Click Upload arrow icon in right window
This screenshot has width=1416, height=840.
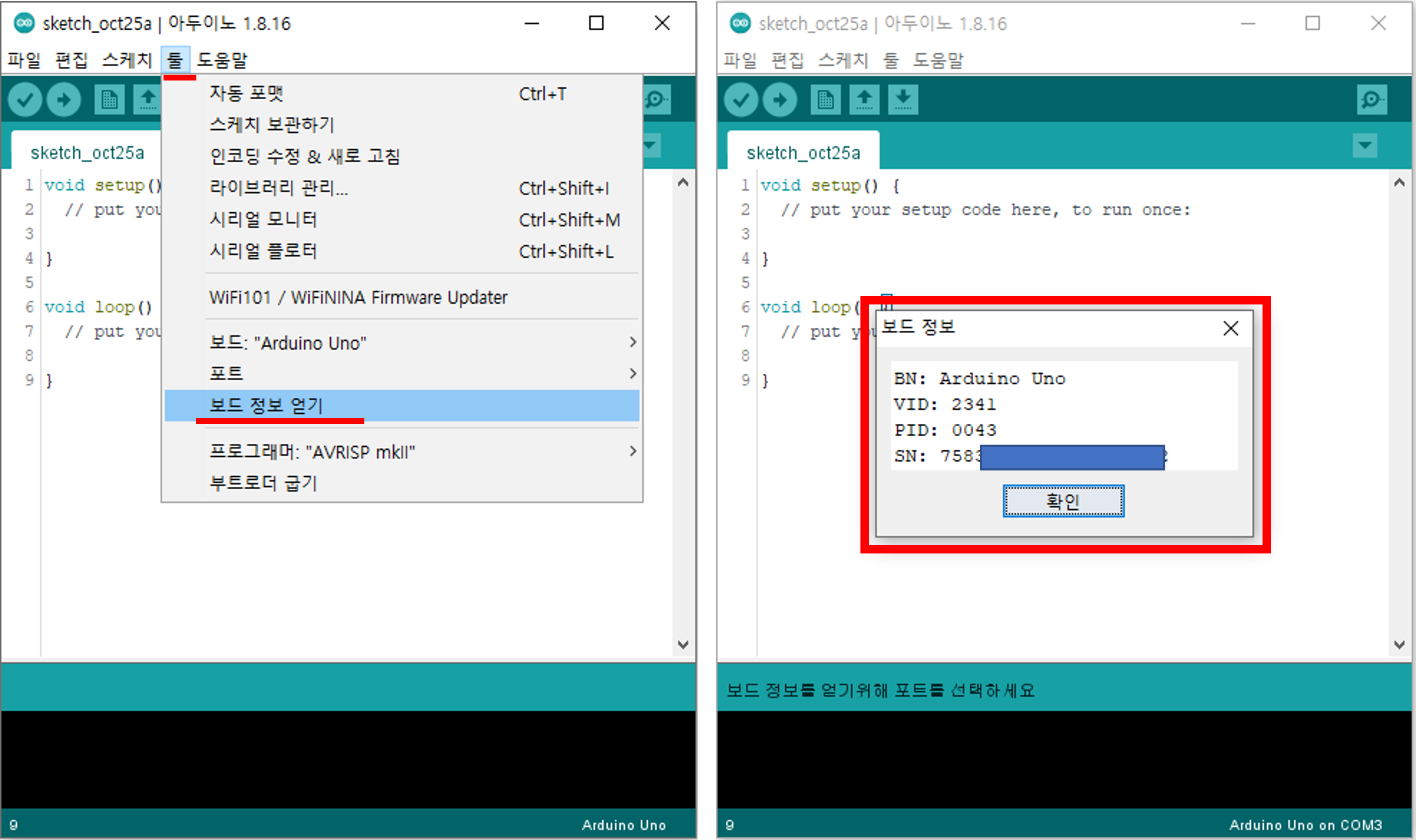pos(779,100)
